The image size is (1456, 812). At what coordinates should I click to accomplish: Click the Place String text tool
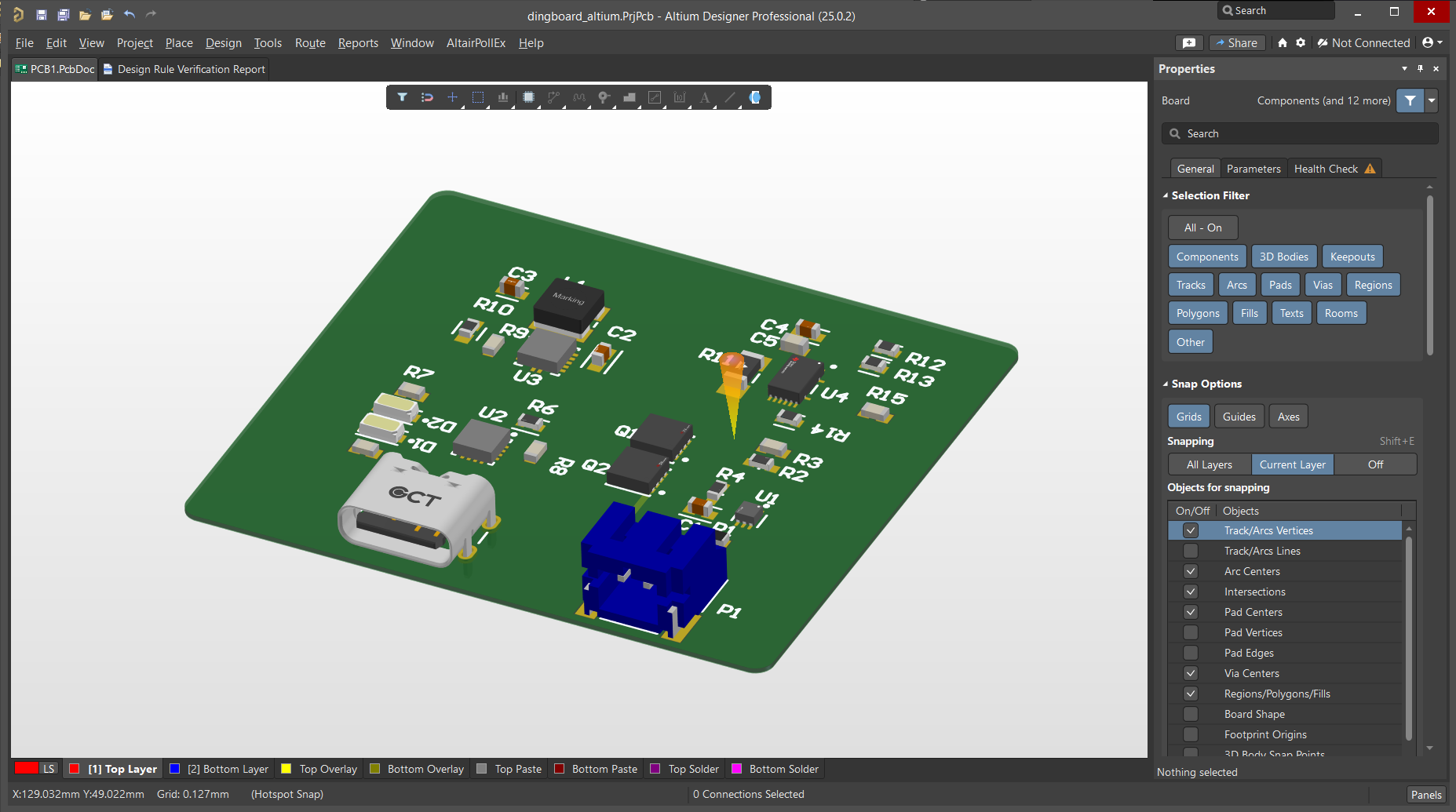(704, 97)
